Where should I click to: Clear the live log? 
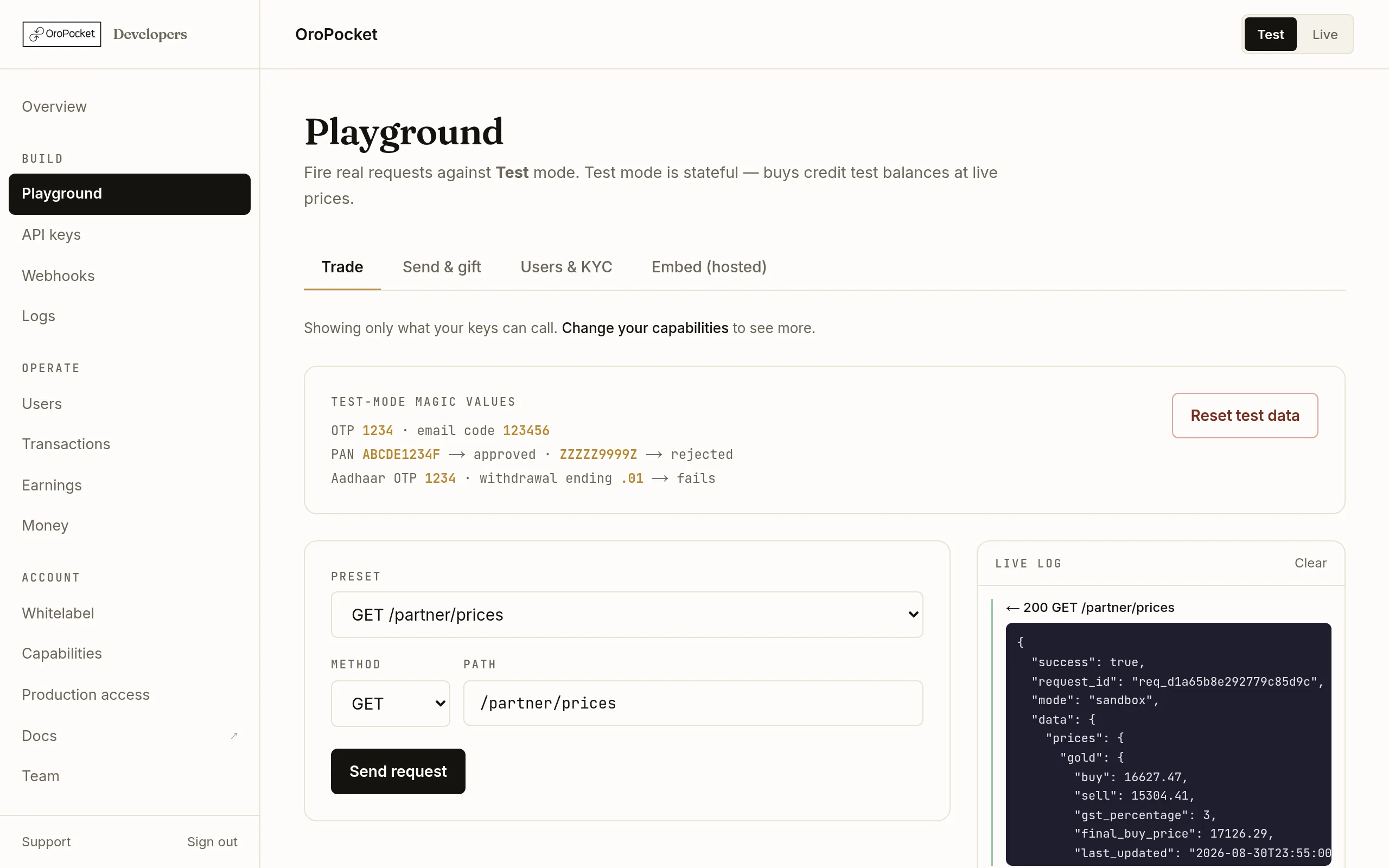1310,563
